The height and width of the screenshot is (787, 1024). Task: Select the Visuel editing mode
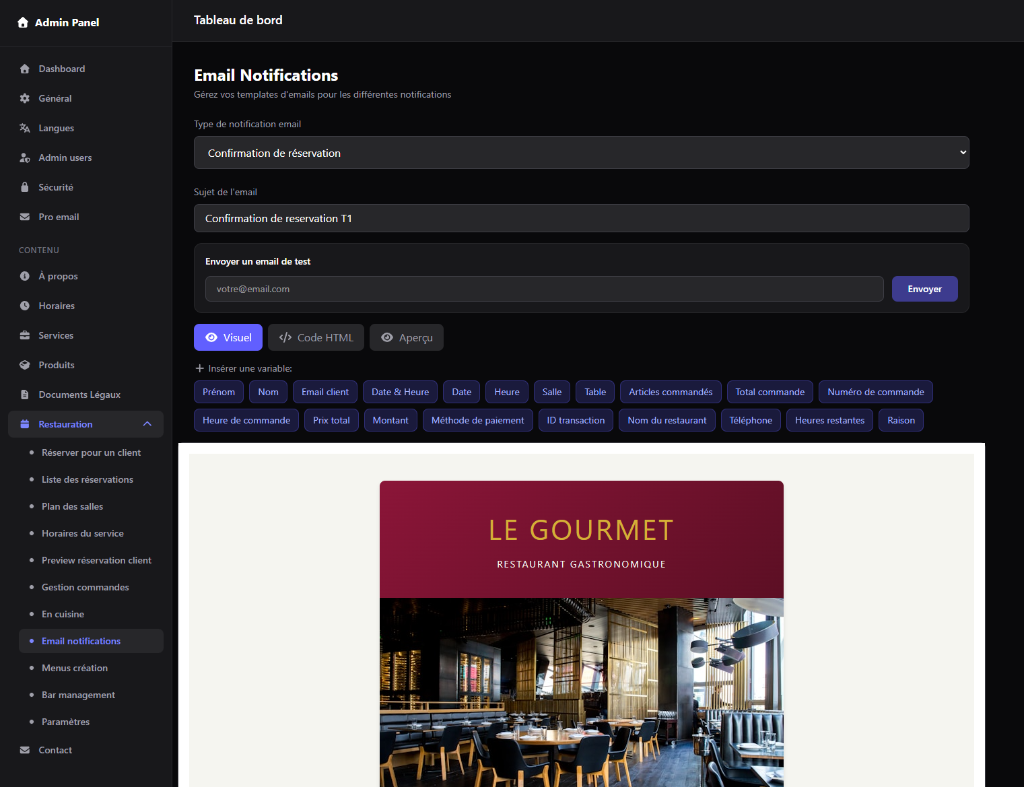click(x=228, y=337)
